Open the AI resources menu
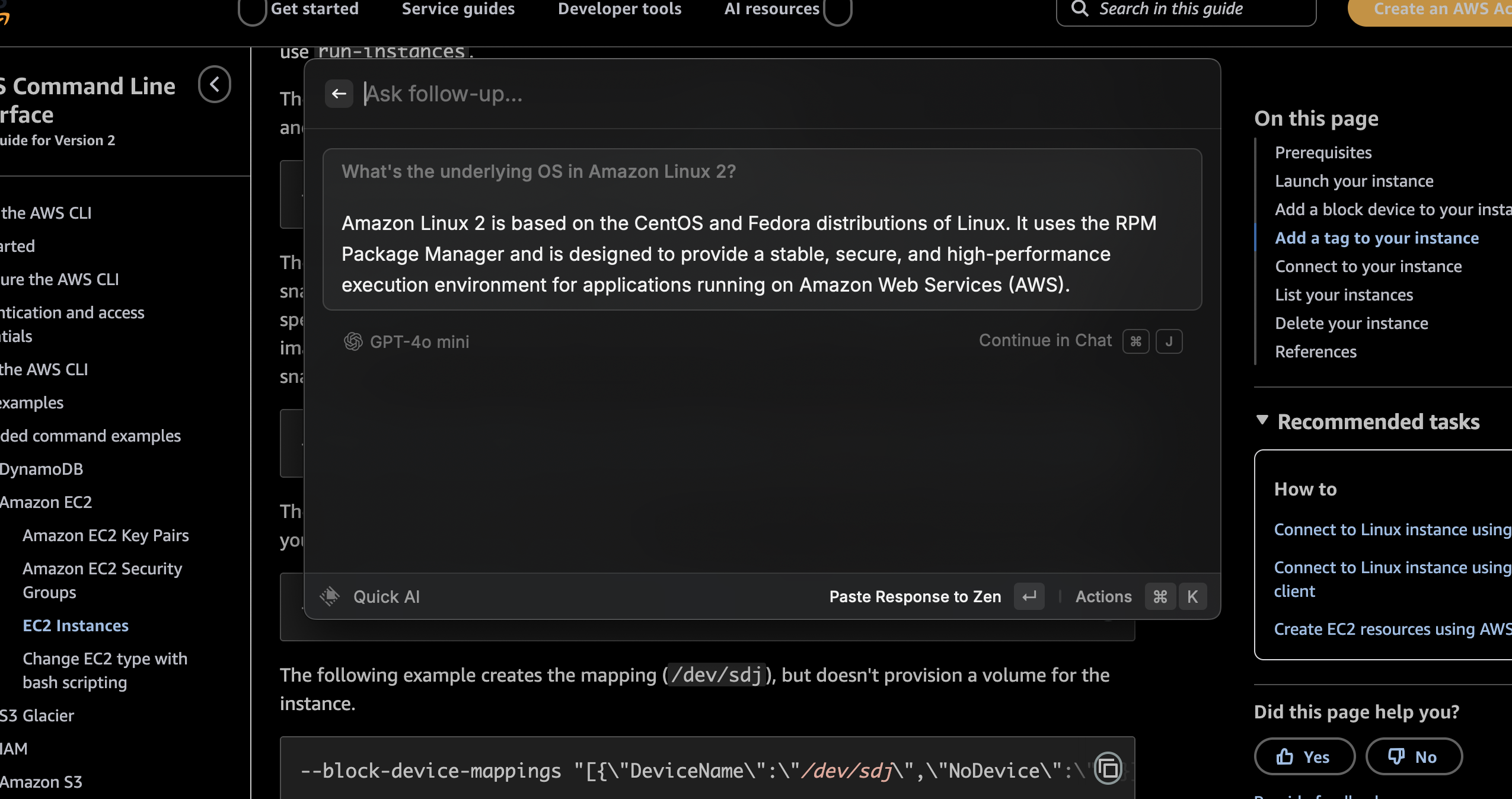The image size is (1512, 799). click(x=771, y=9)
